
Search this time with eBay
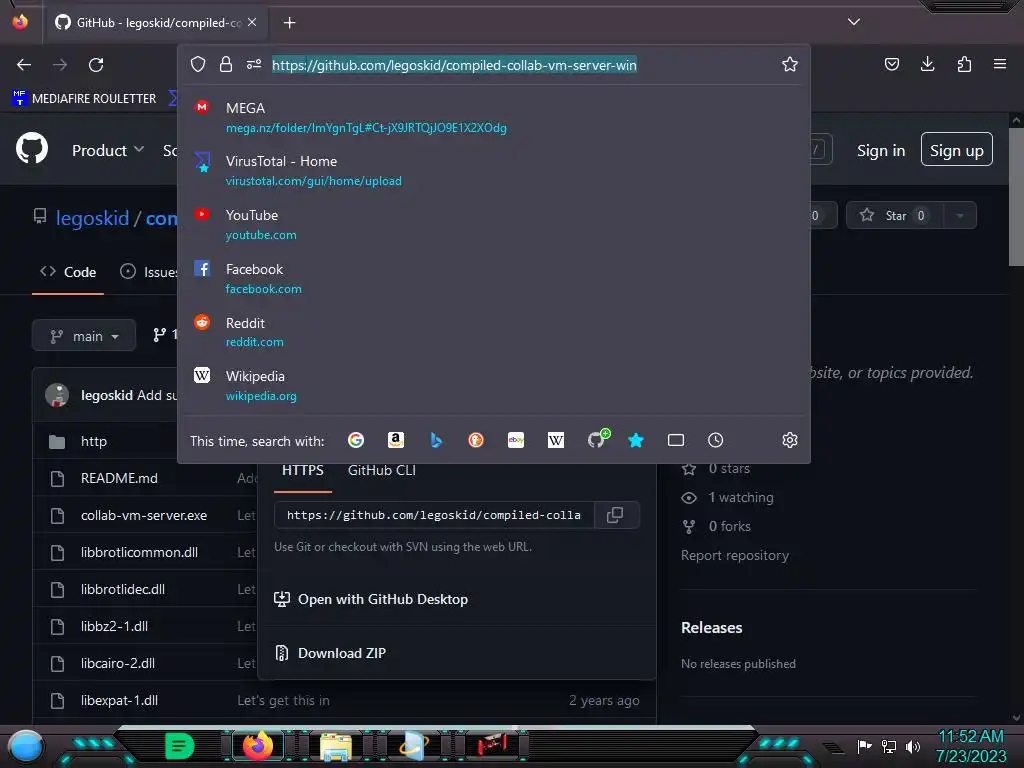[x=516, y=440]
